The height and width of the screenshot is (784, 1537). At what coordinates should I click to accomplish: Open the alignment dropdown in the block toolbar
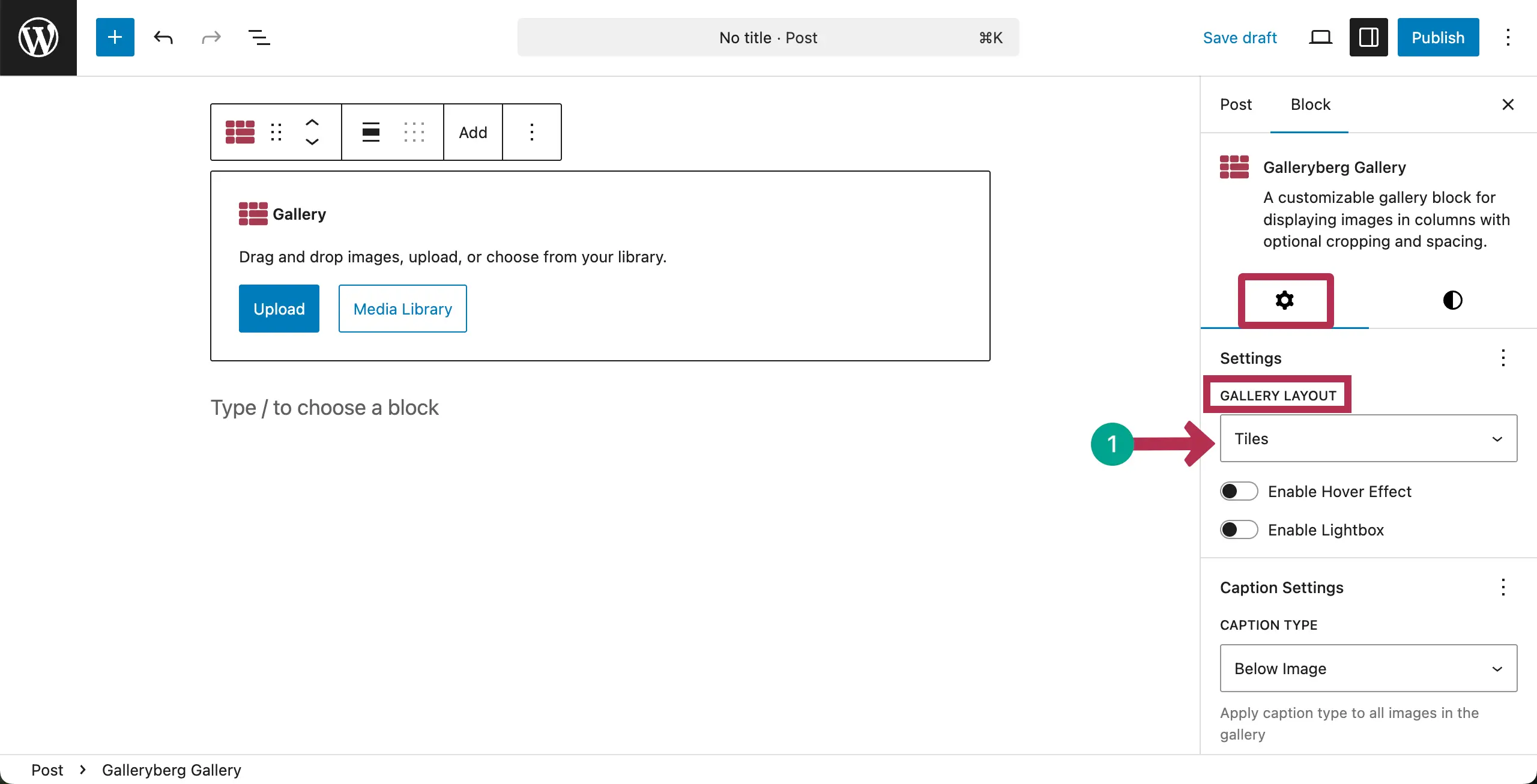(x=371, y=132)
